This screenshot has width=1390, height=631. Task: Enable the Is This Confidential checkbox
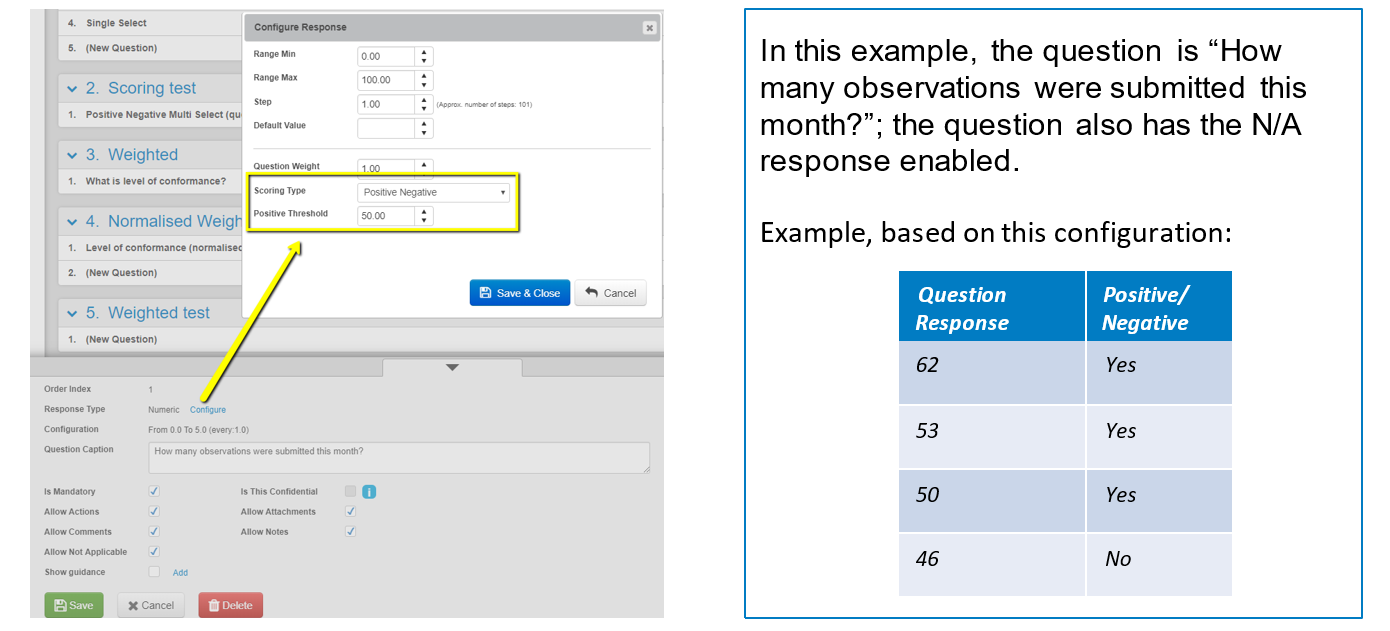click(x=350, y=492)
